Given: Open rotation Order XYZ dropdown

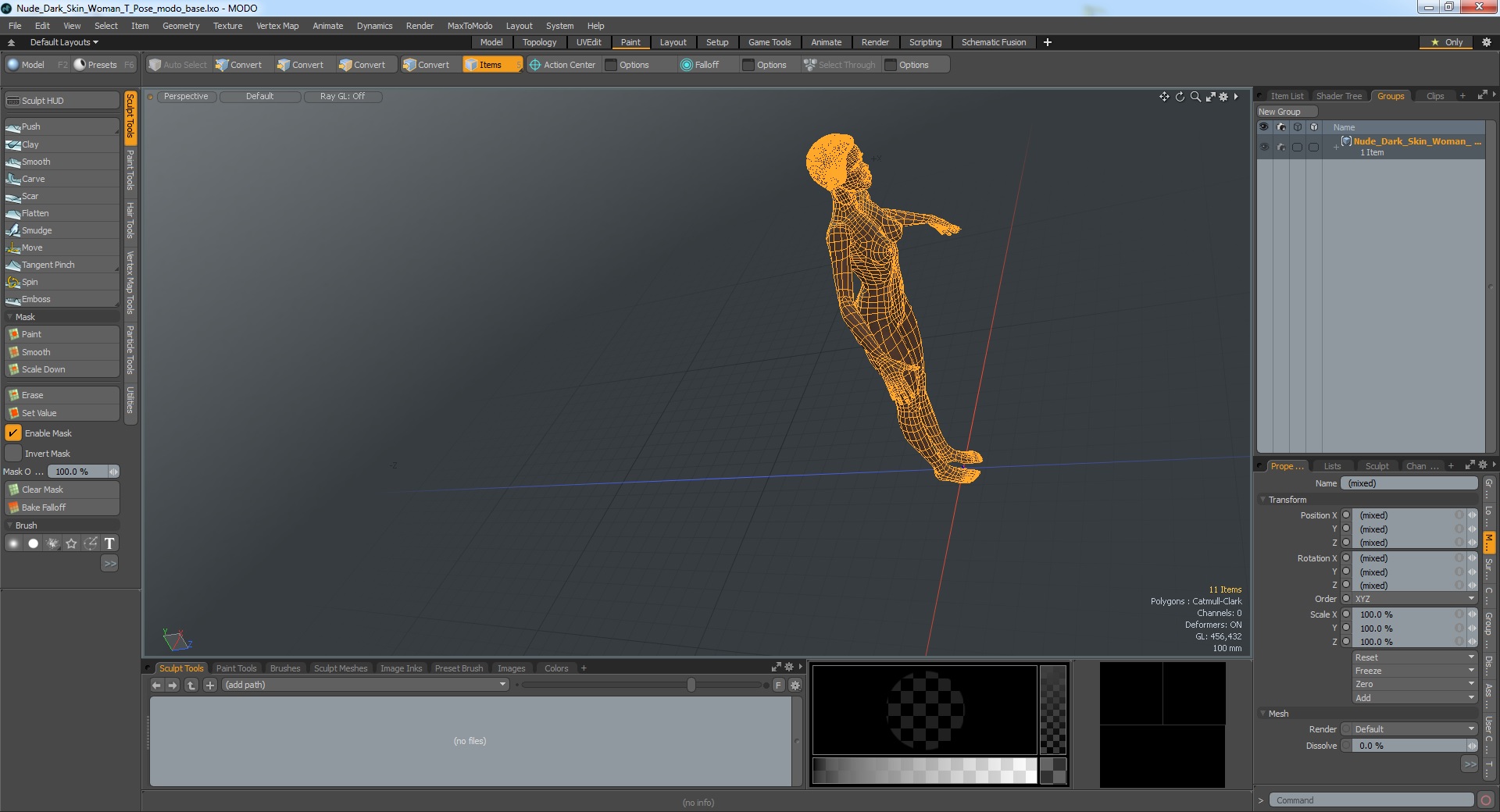Looking at the screenshot, I should 1415,599.
